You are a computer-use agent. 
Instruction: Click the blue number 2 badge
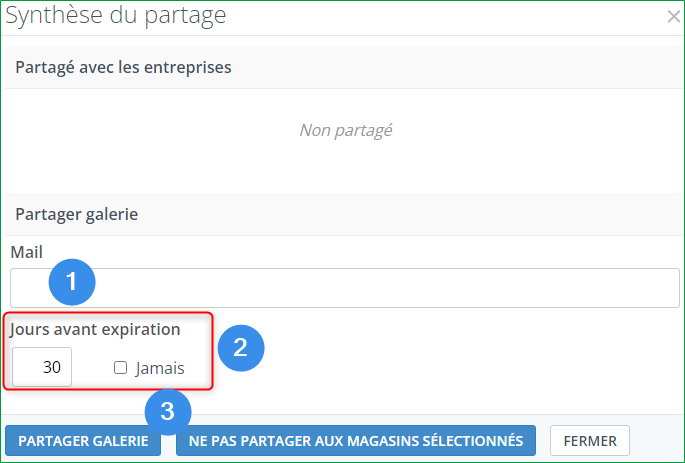pyautogui.click(x=240, y=348)
